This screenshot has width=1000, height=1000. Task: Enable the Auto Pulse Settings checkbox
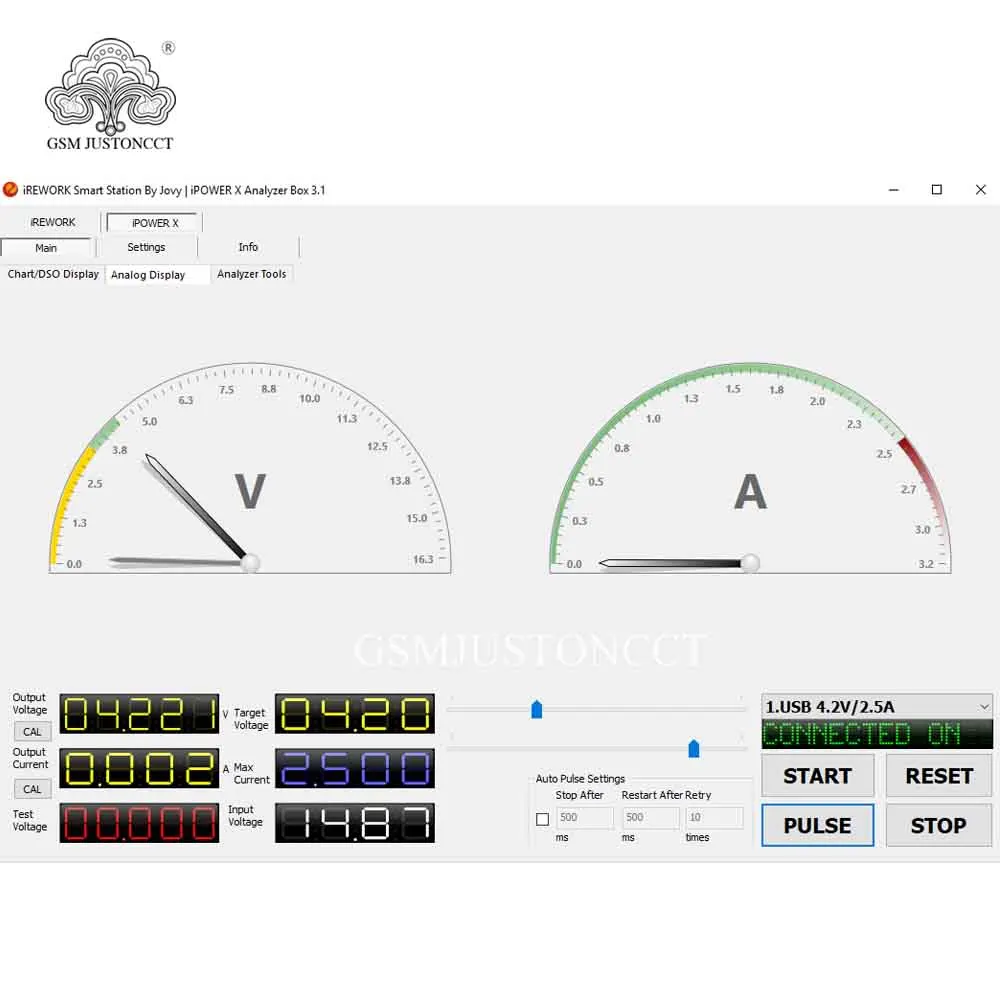coord(542,819)
